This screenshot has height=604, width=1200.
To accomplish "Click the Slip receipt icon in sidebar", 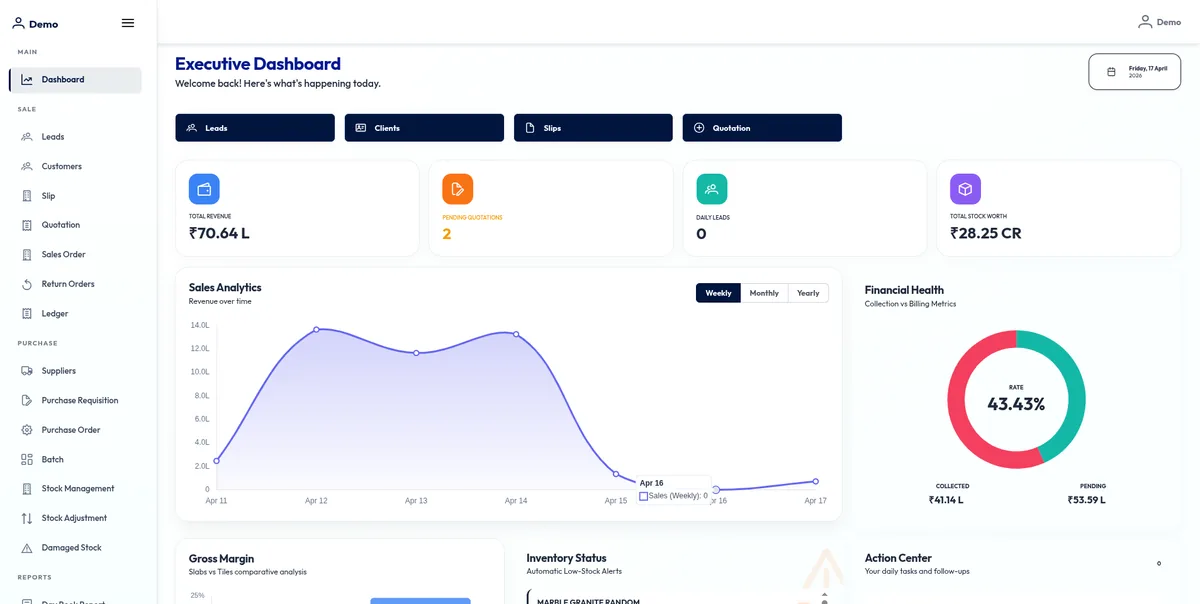I will pos(27,196).
